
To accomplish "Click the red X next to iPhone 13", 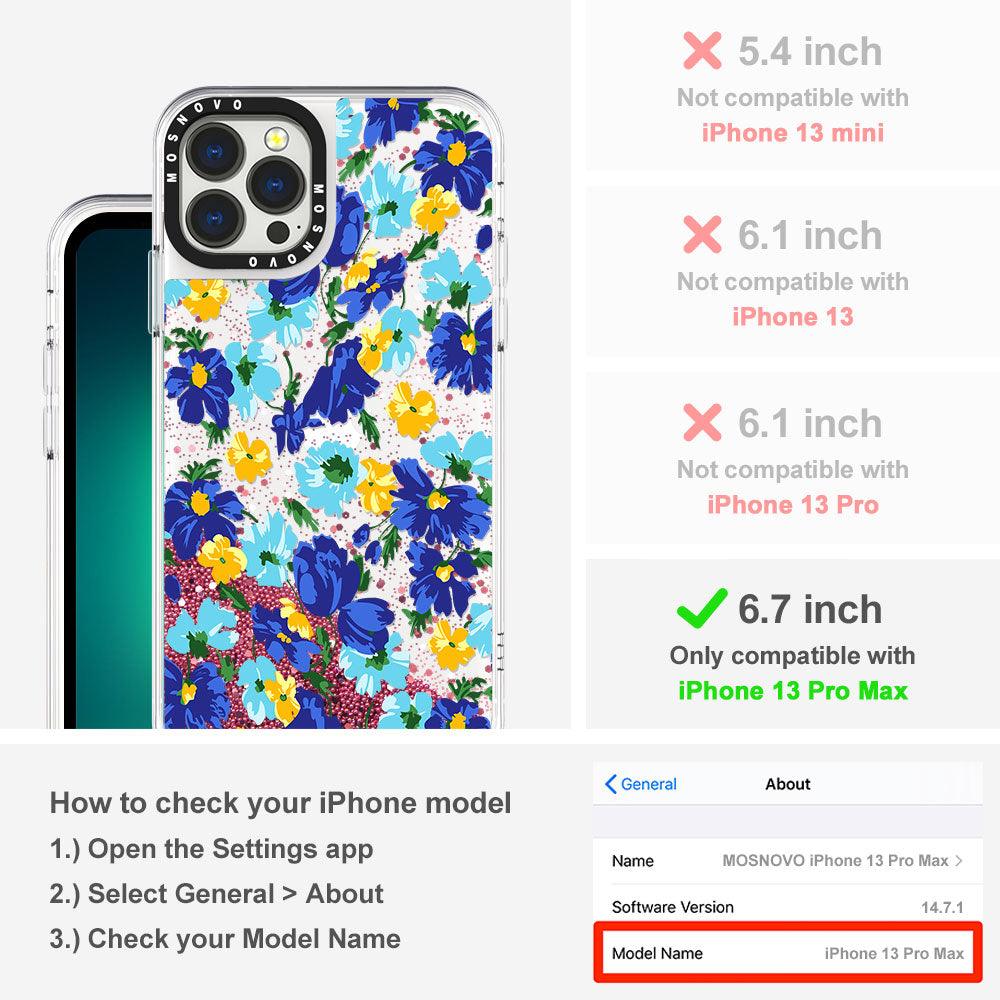I will [x=702, y=234].
